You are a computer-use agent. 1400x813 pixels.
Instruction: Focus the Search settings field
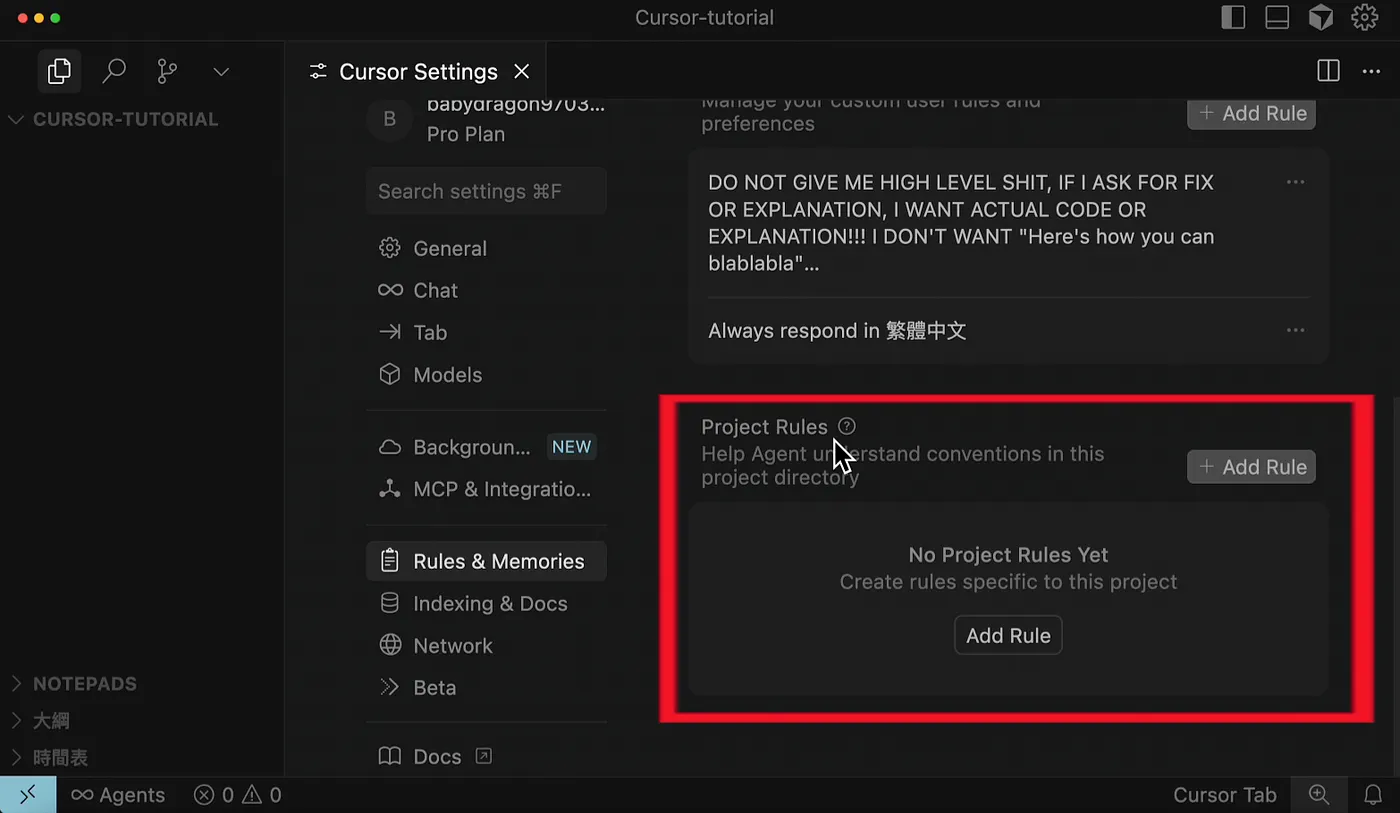point(486,191)
